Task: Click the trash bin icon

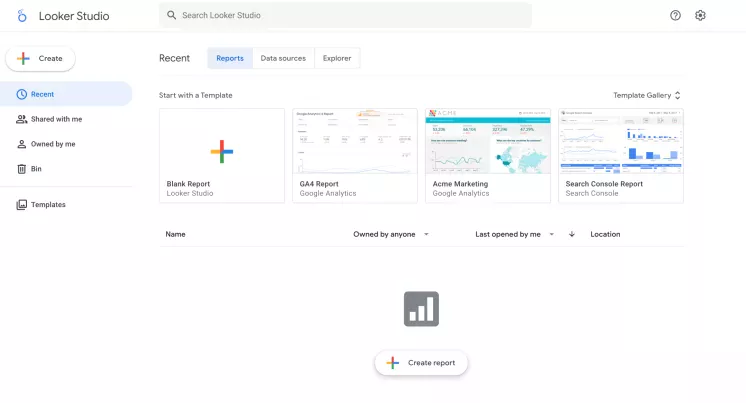Action: (x=21, y=169)
